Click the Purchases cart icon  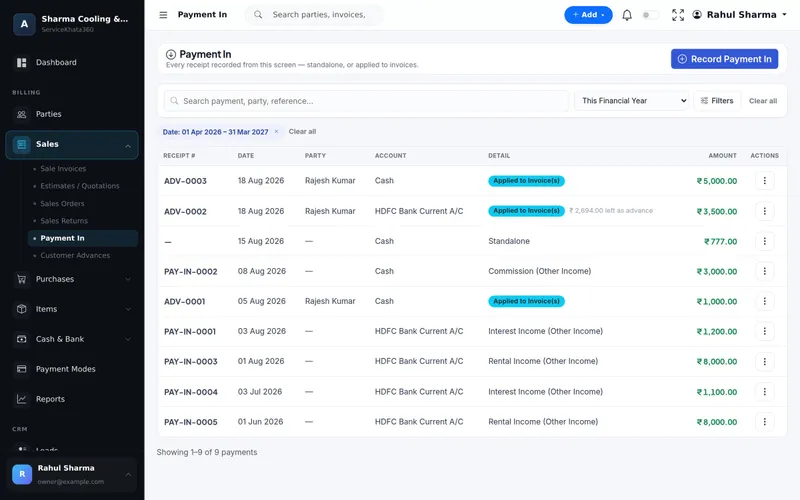(21, 279)
